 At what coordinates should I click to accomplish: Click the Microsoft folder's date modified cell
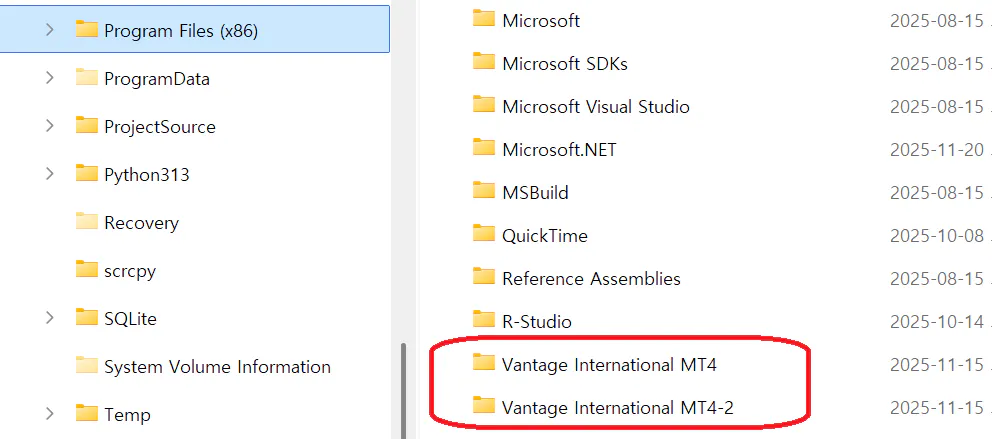pos(939,20)
